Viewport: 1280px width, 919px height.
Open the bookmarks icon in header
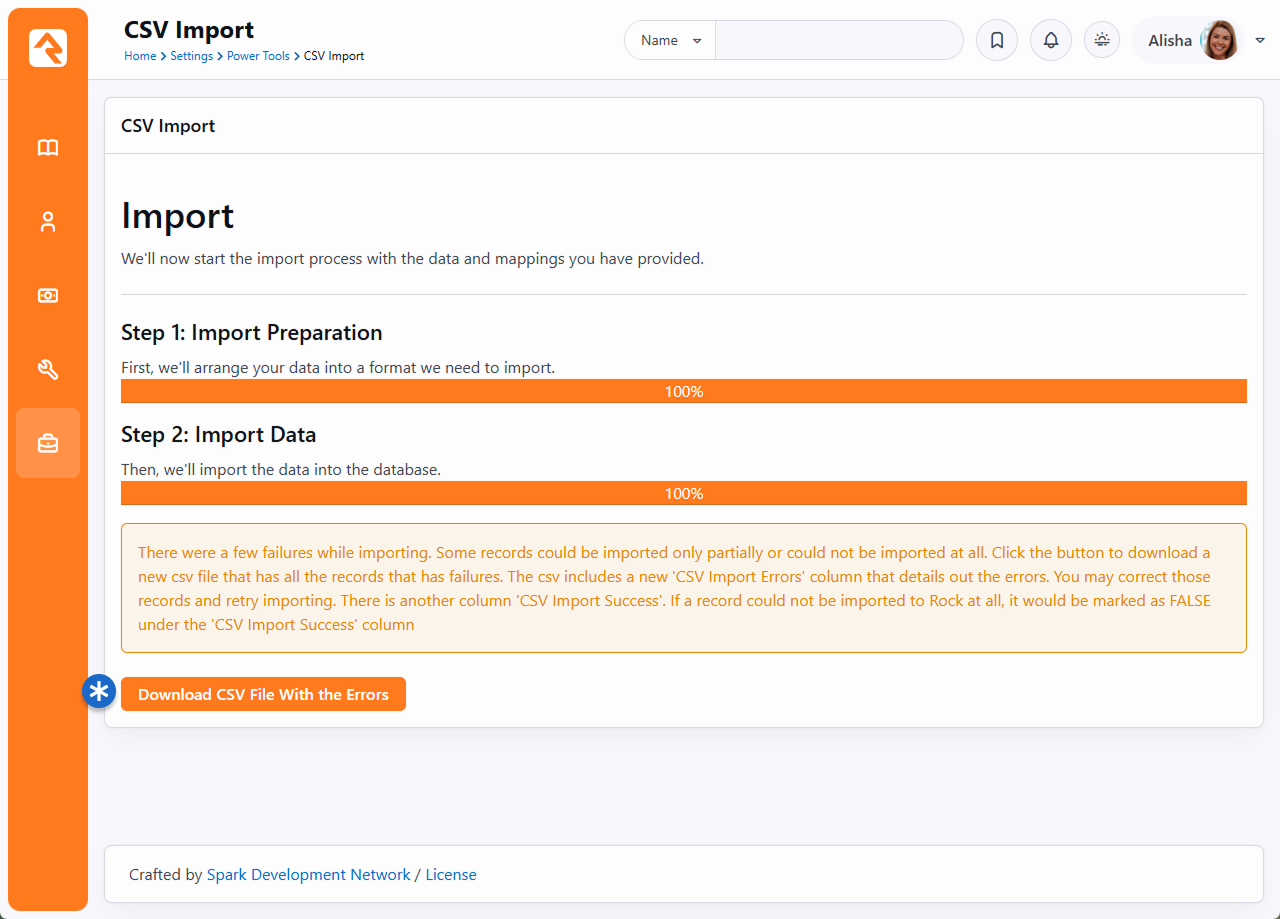click(x=996, y=41)
